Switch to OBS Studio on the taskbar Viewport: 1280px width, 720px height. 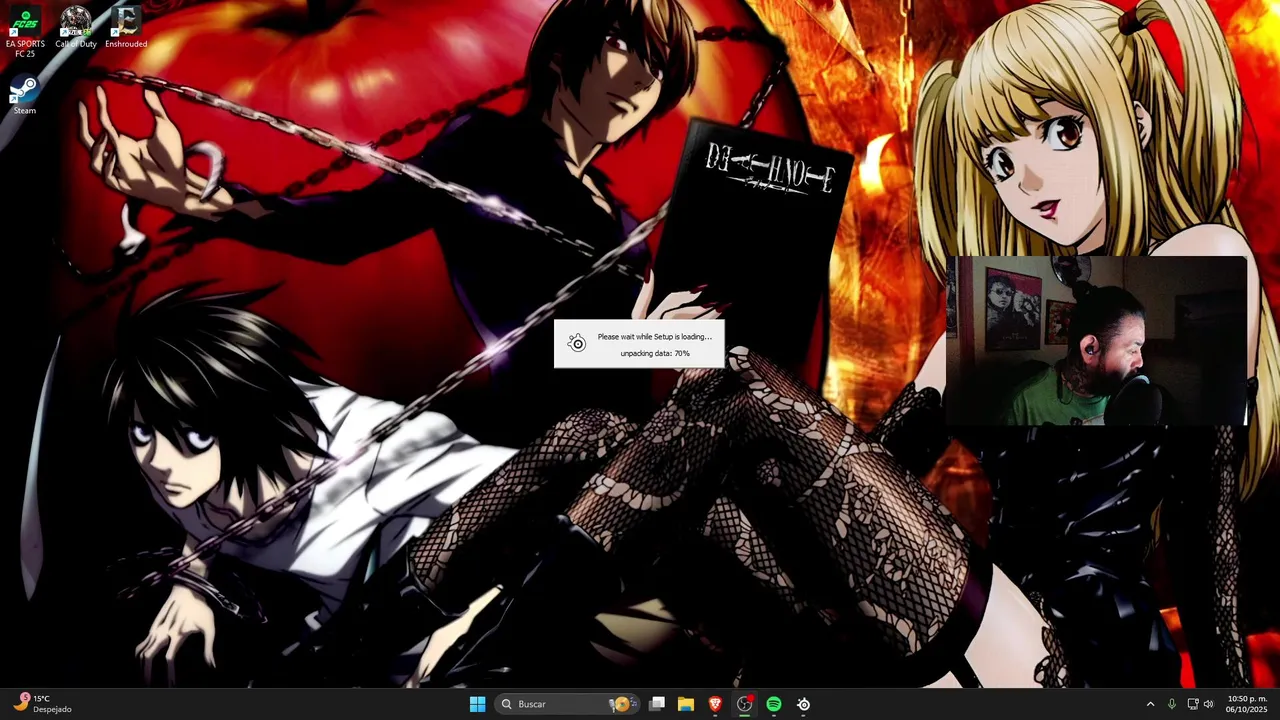coord(744,704)
